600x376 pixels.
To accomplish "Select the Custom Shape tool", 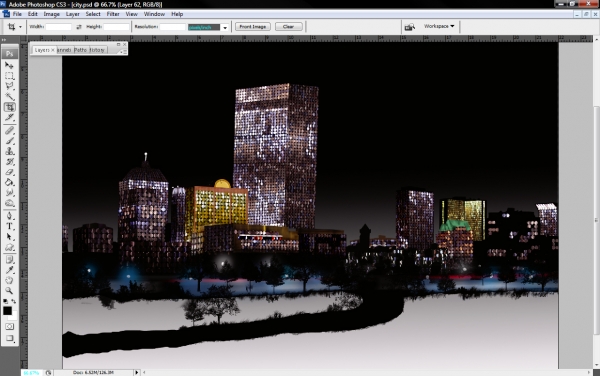I will tap(9, 247).
